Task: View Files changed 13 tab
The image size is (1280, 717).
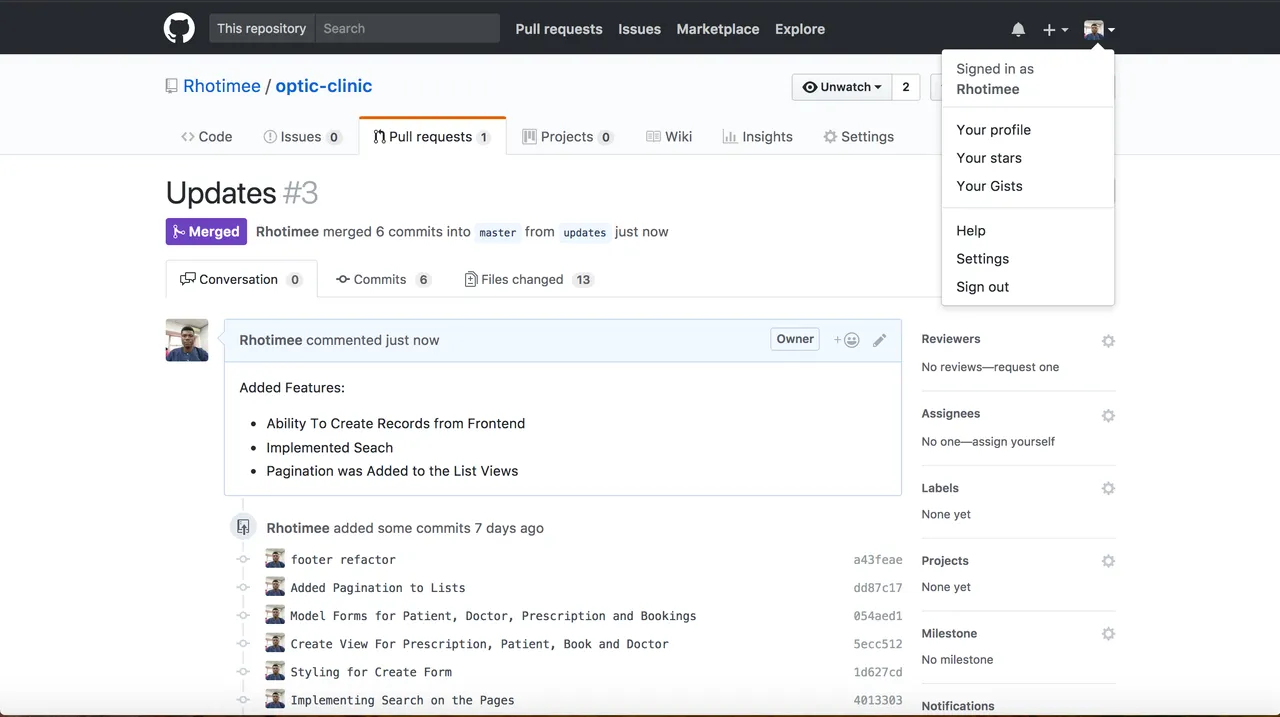Action: (529, 279)
